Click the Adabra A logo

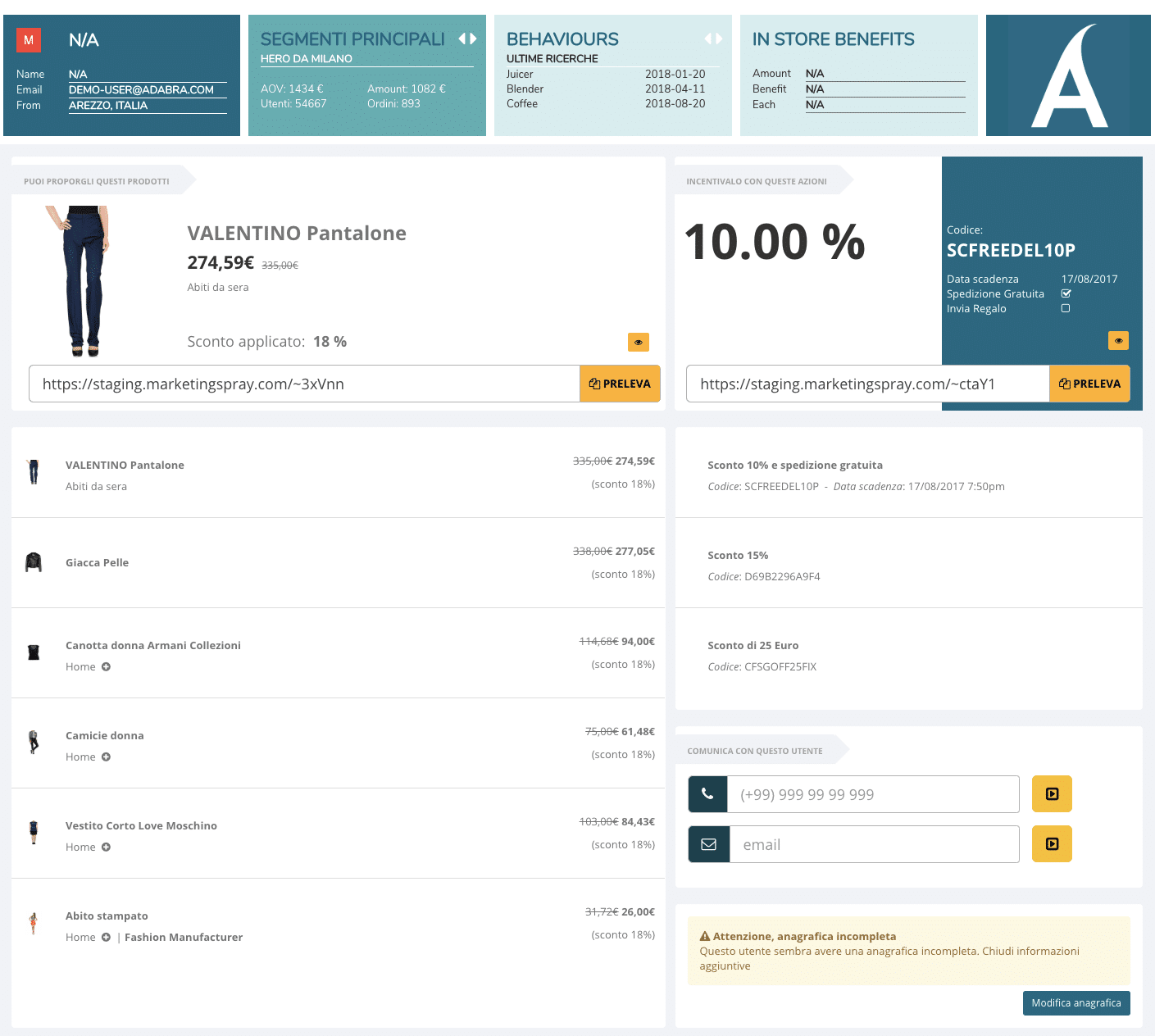1068,75
